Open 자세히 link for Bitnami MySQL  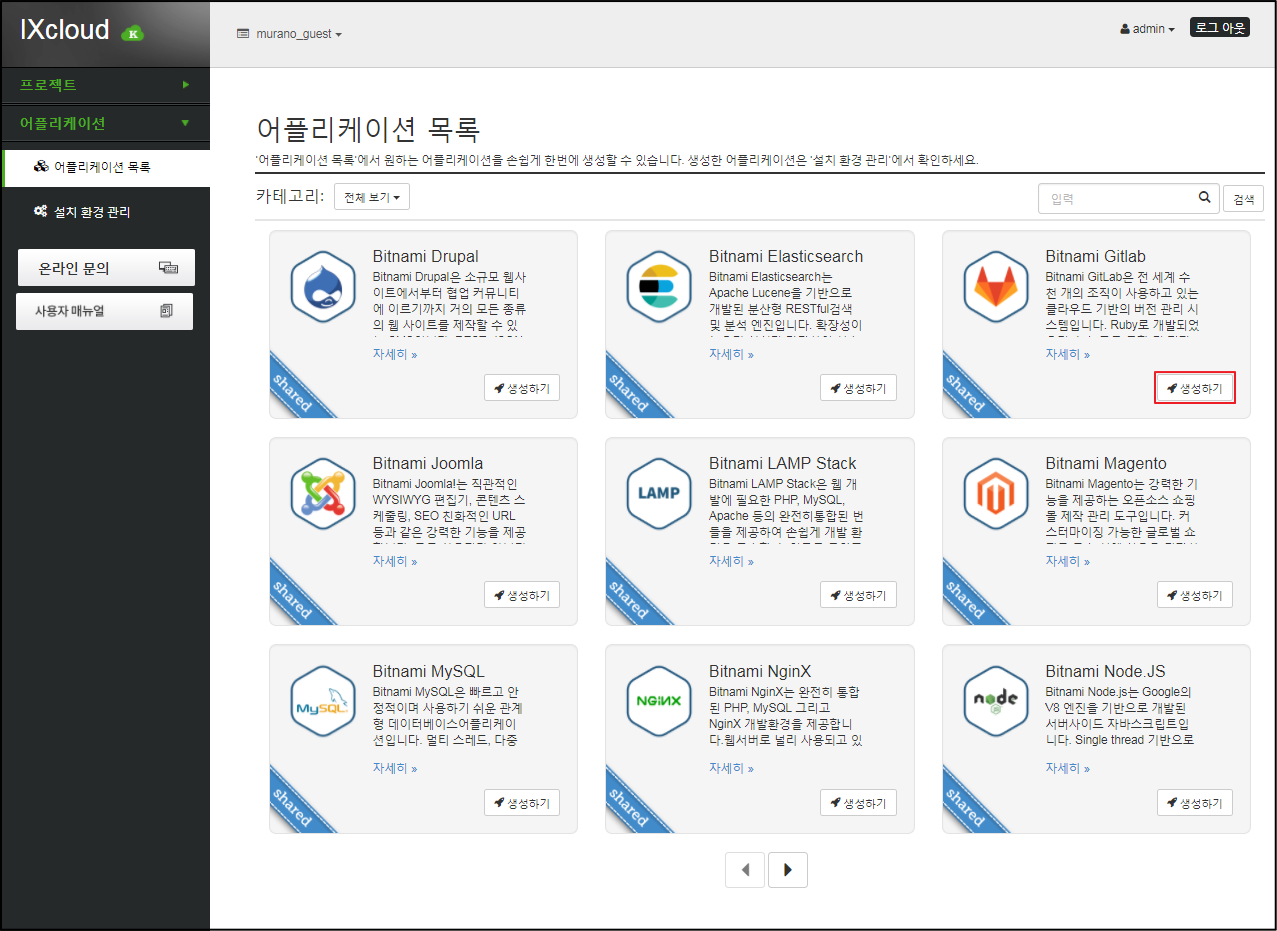[x=395, y=768]
